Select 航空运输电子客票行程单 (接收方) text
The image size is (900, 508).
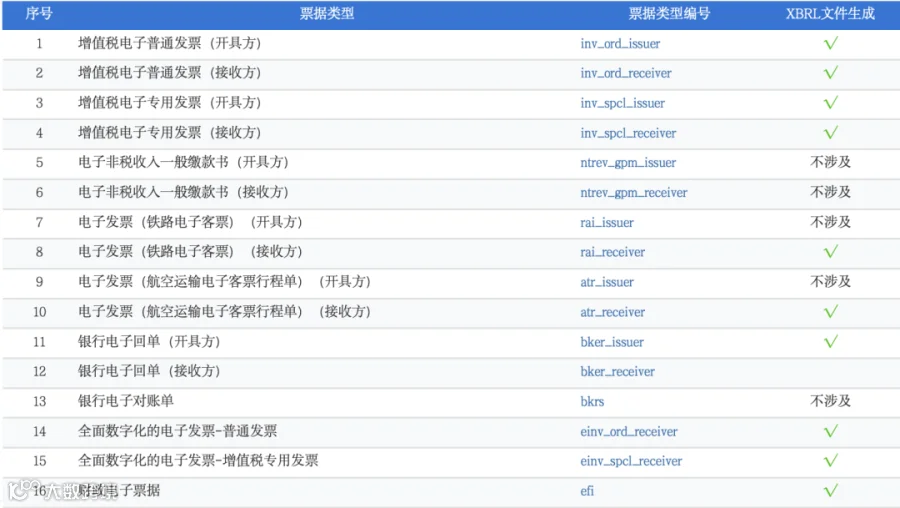tap(224, 312)
